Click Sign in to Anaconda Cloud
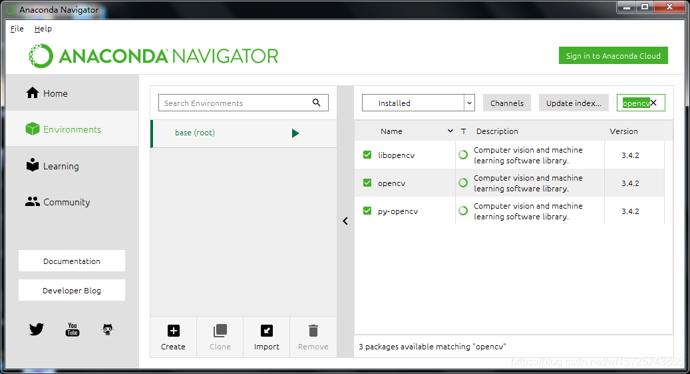This screenshot has height=374, width=690. tap(613, 56)
